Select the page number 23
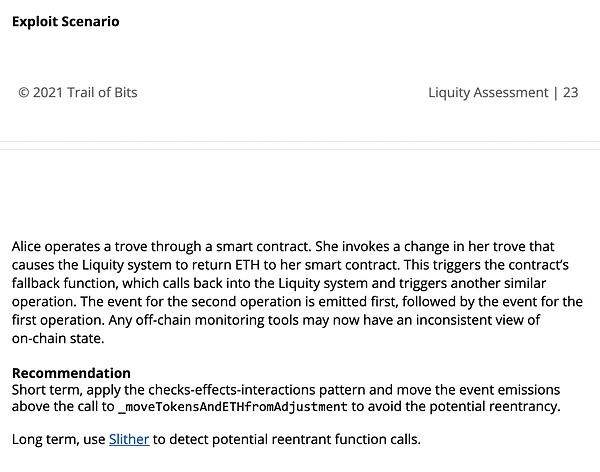Image resolution: width=600 pixels, height=472 pixels. (x=570, y=93)
